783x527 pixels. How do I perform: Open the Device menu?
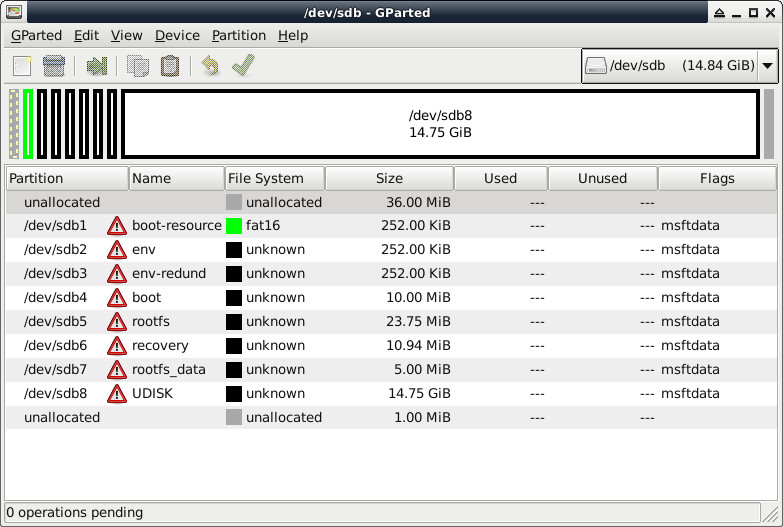pyautogui.click(x=177, y=35)
